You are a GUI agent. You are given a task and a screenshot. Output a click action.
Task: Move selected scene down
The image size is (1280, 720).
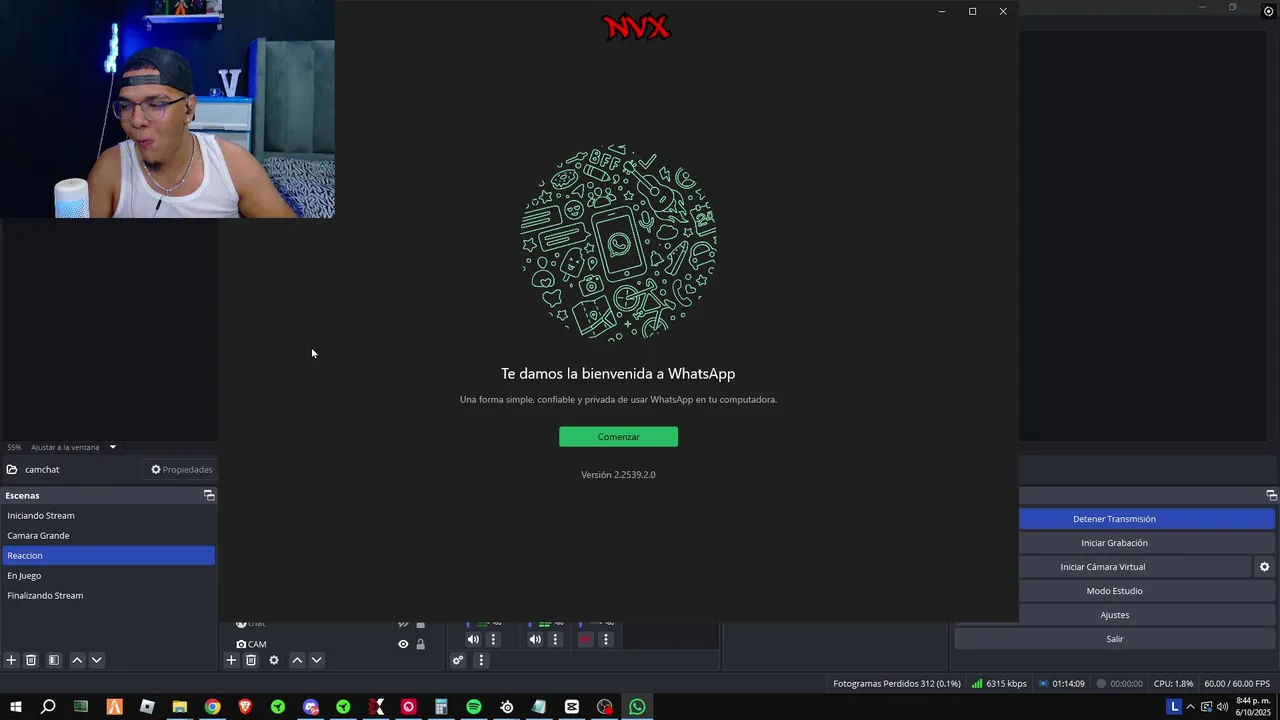coord(97,660)
